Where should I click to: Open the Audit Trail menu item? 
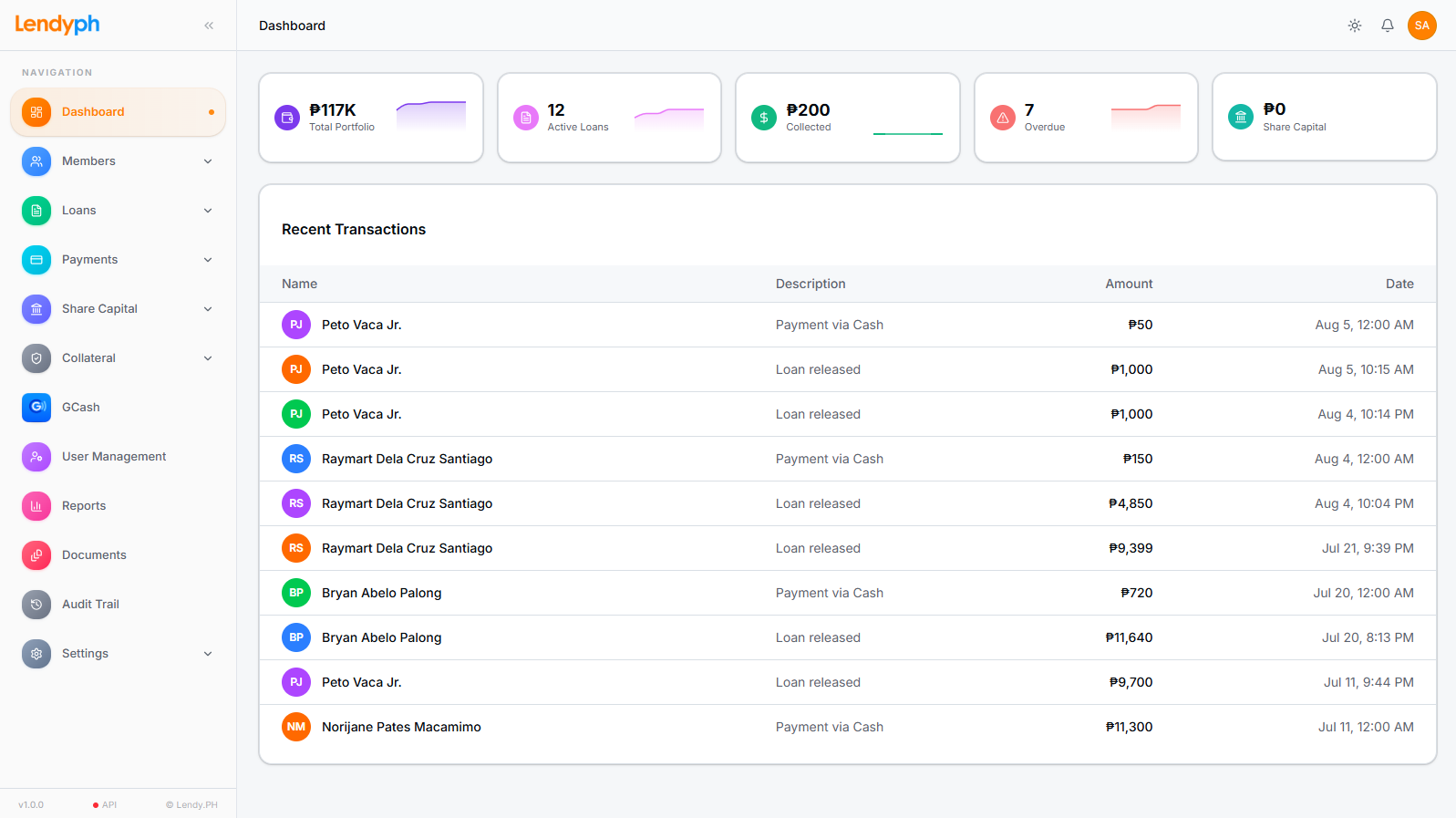119,605
